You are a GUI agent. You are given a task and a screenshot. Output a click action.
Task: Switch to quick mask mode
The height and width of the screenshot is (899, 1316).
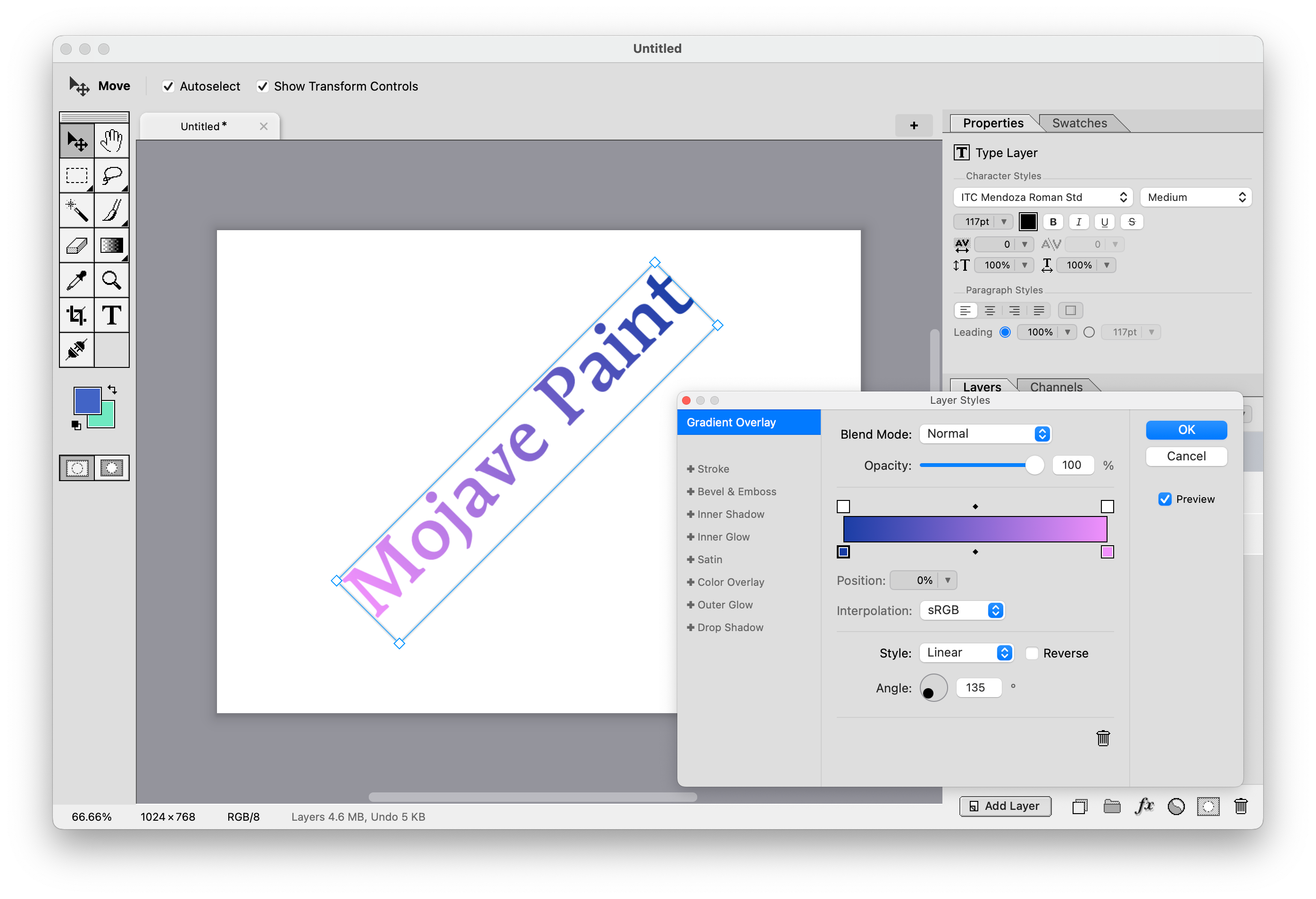click(112, 468)
